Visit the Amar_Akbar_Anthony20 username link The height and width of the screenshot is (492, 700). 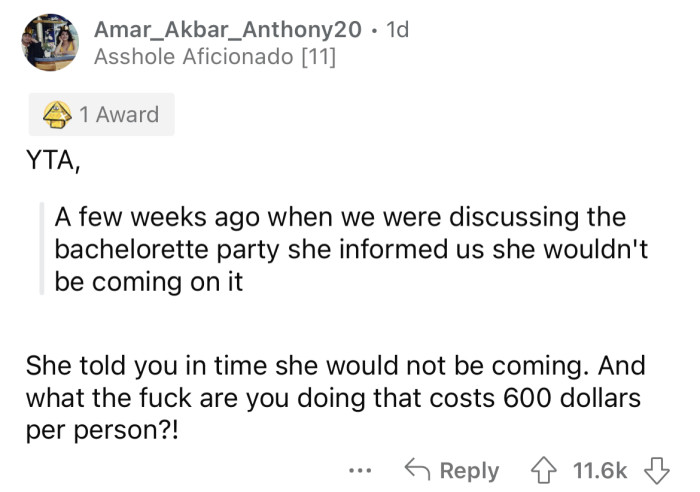pos(227,30)
